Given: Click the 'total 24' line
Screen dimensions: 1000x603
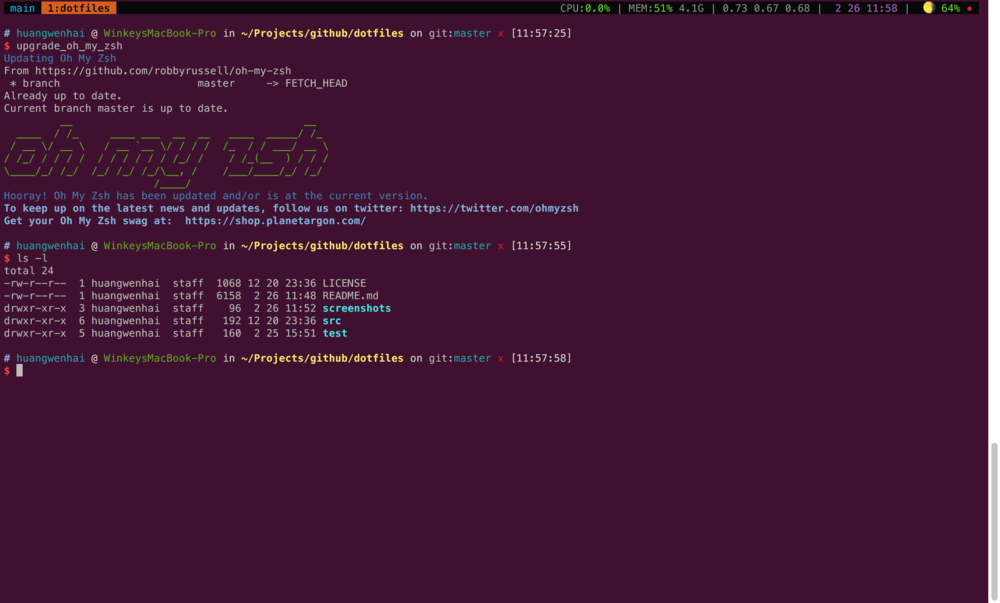Looking at the screenshot, I should pyautogui.click(x=29, y=271).
